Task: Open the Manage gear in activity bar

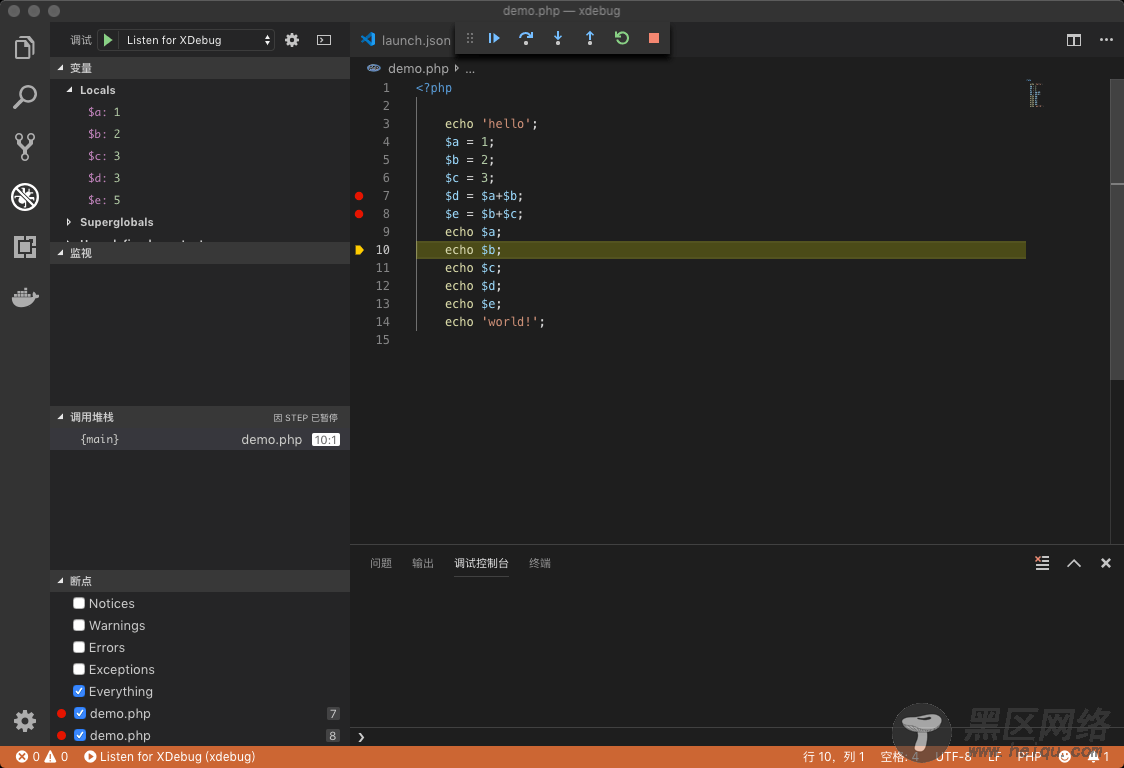Action: coord(24,721)
